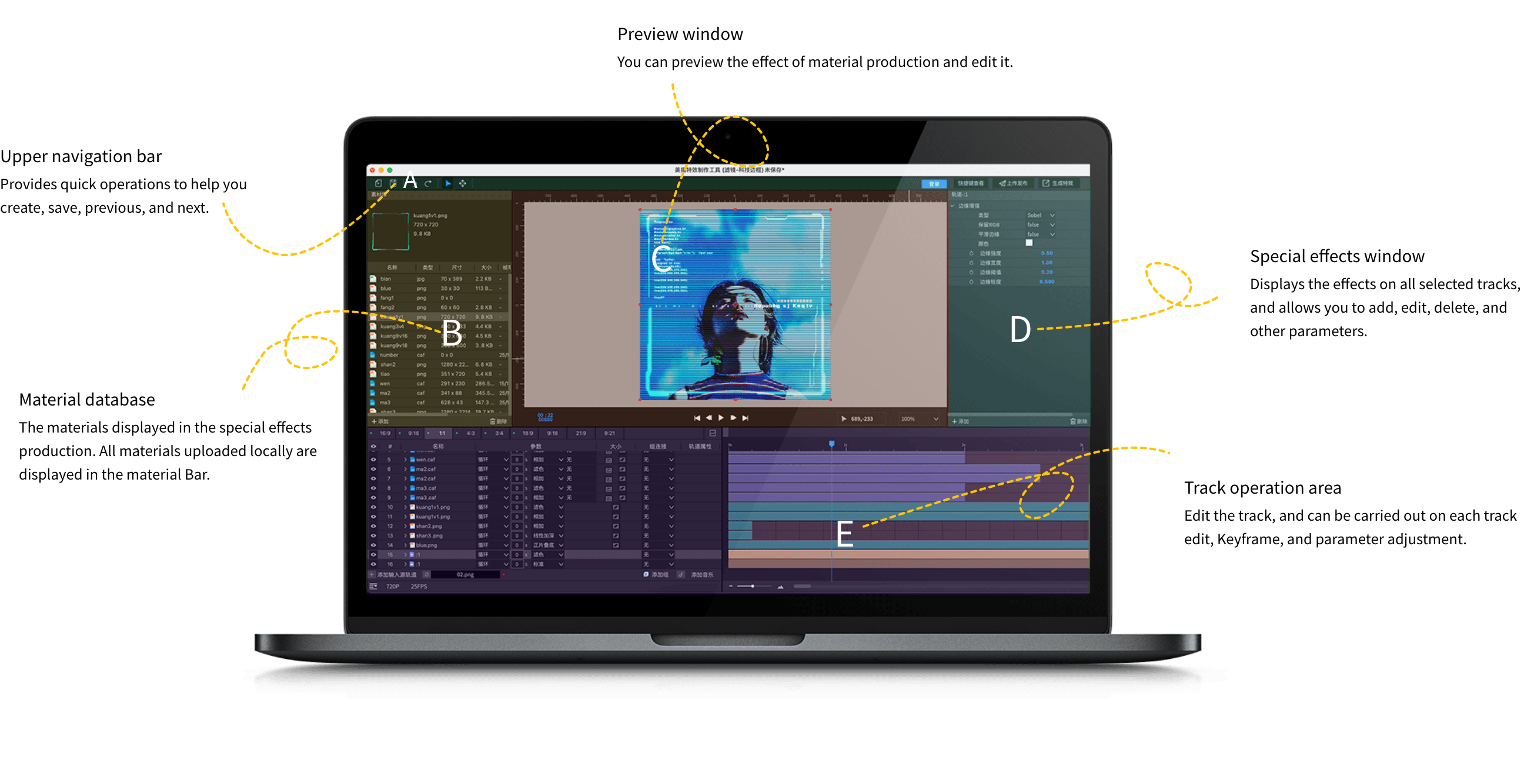
Task: Click the redo arrow icon
Action: (427, 183)
